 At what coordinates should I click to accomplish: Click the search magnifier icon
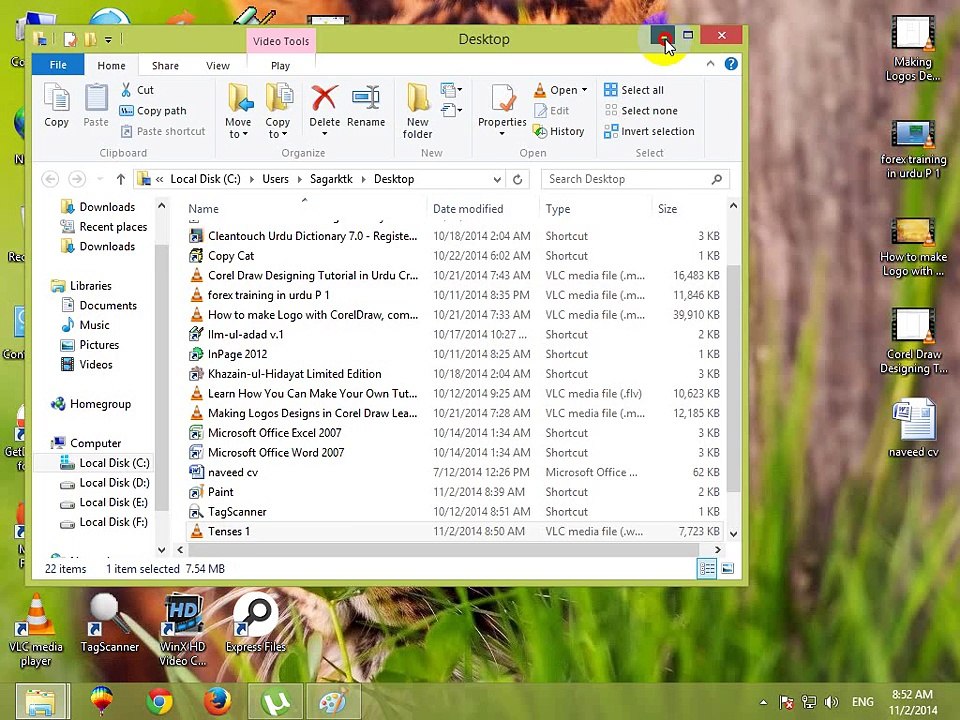716,179
